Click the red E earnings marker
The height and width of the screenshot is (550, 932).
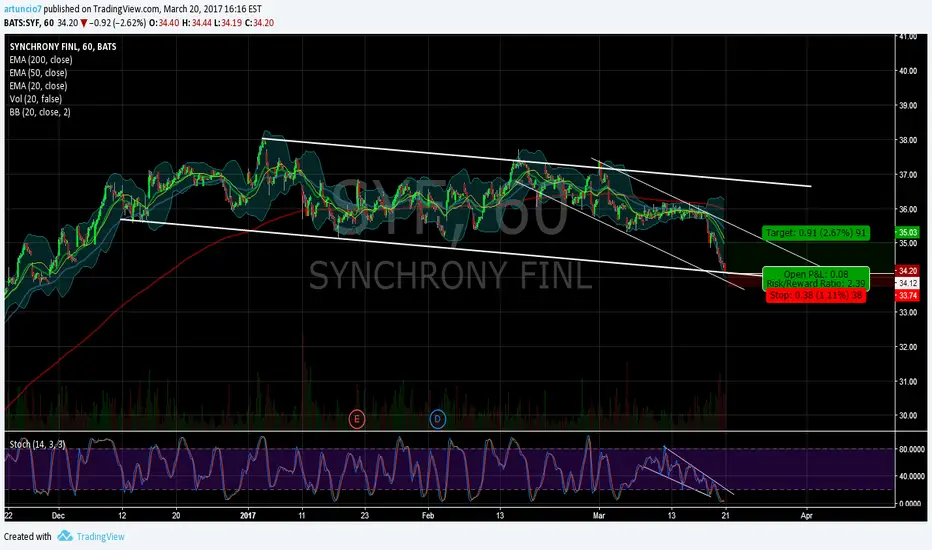(357, 419)
